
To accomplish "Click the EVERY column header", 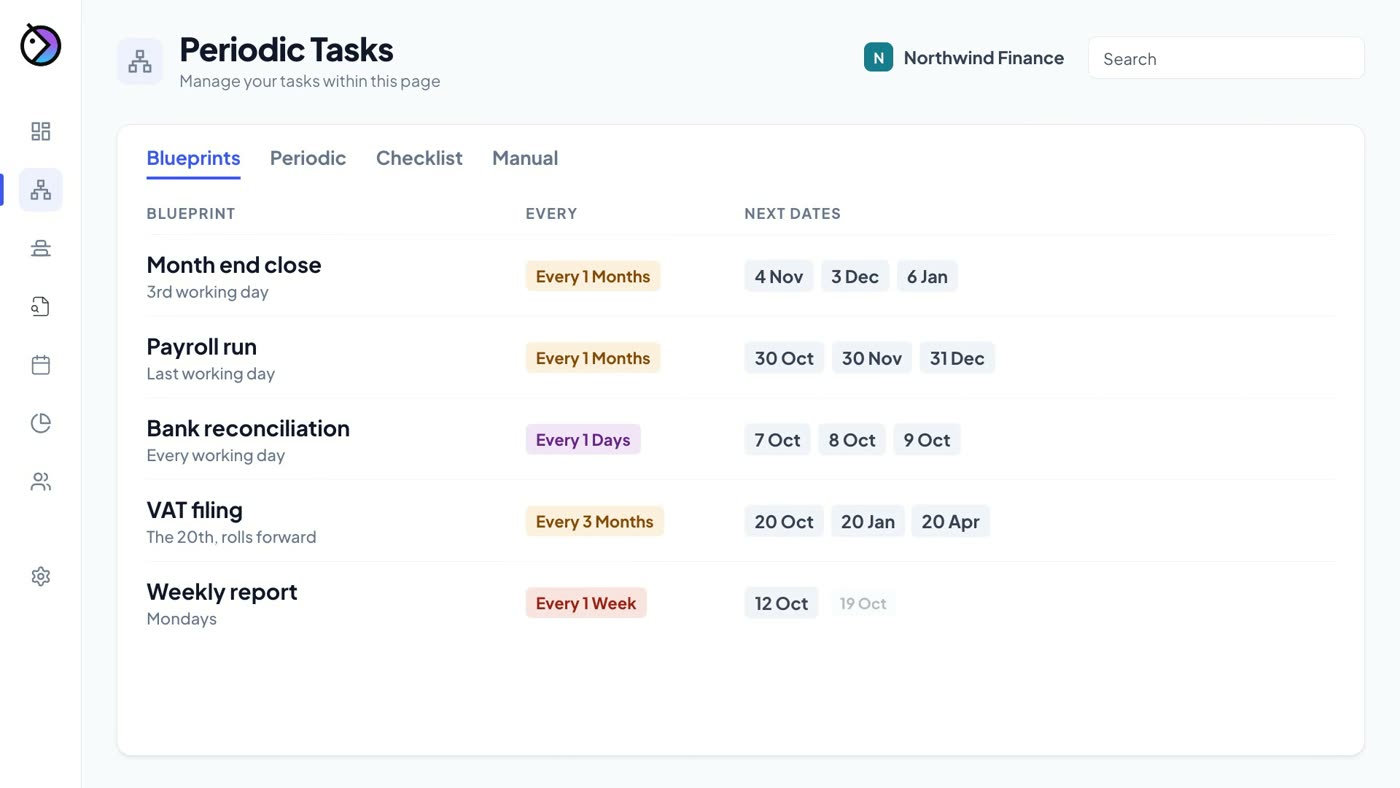I will (552, 213).
